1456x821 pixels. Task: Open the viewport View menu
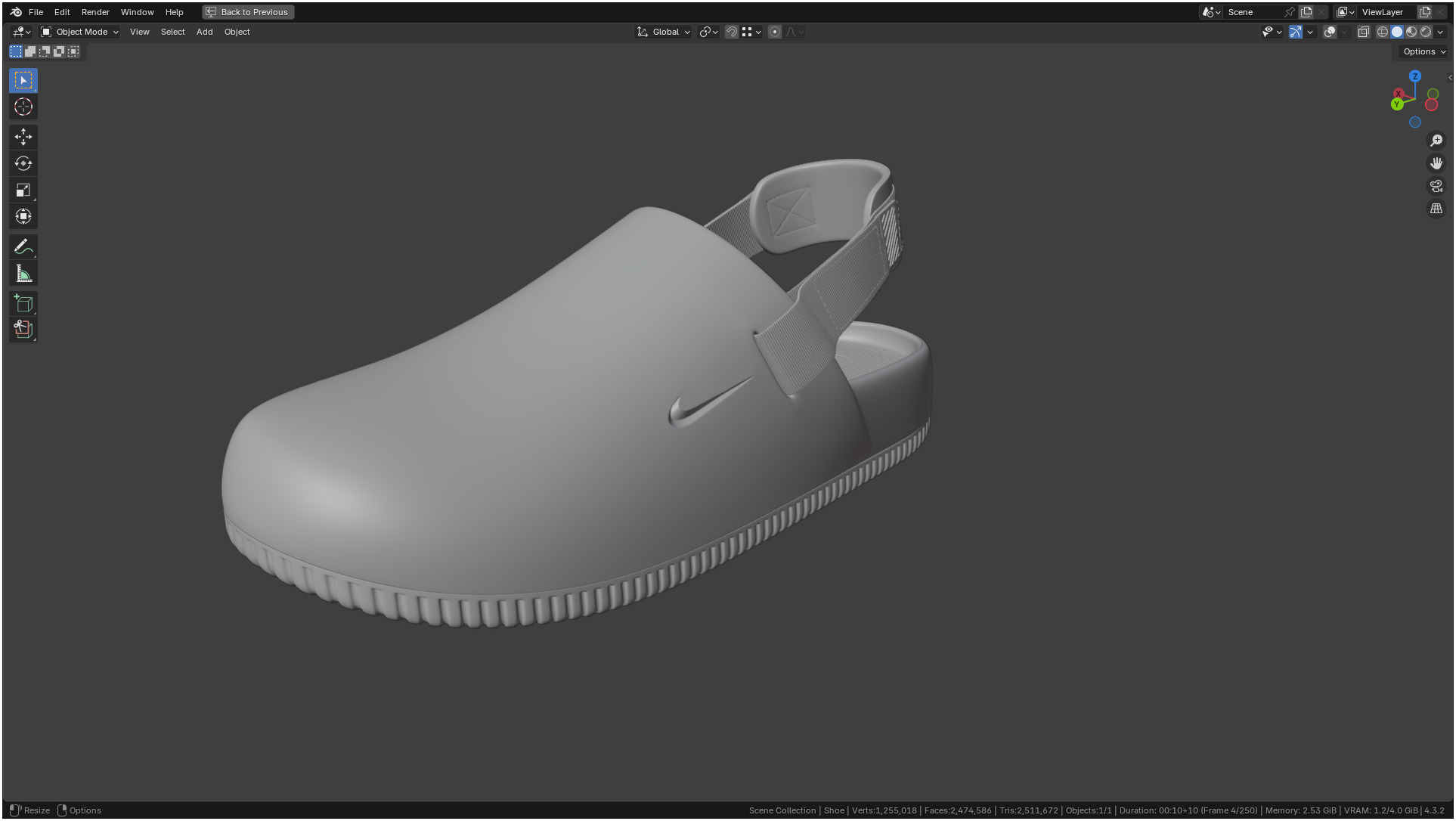point(139,32)
